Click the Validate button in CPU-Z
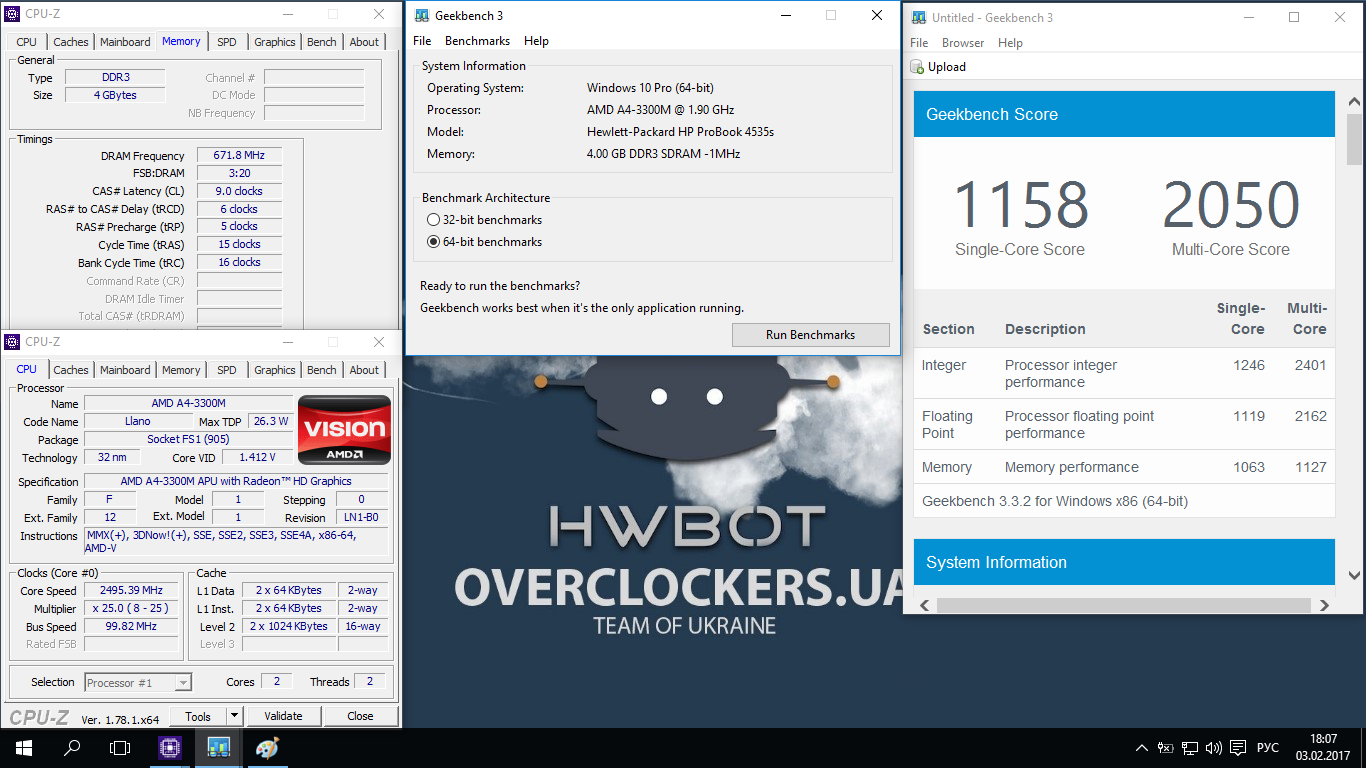This screenshot has width=1366, height=768. coord(283,716)
